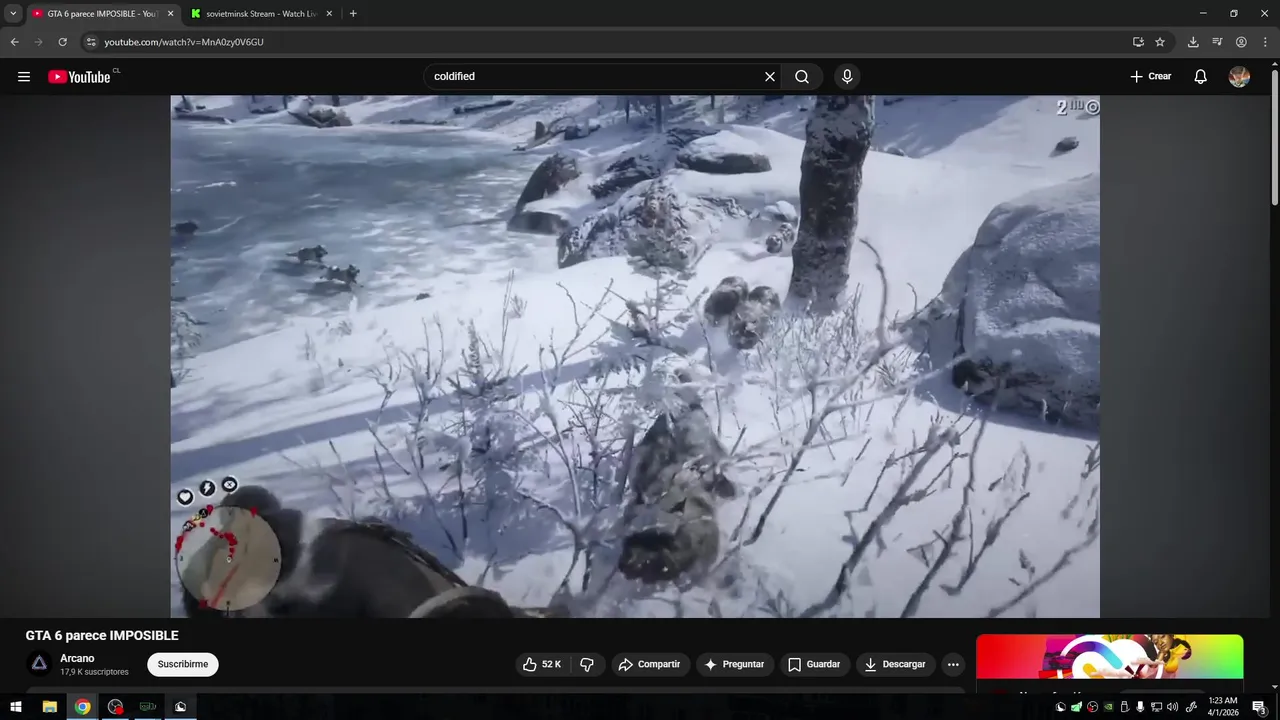Open the Arcano channel avatar

pyautogui.click(x=39, y=664)
